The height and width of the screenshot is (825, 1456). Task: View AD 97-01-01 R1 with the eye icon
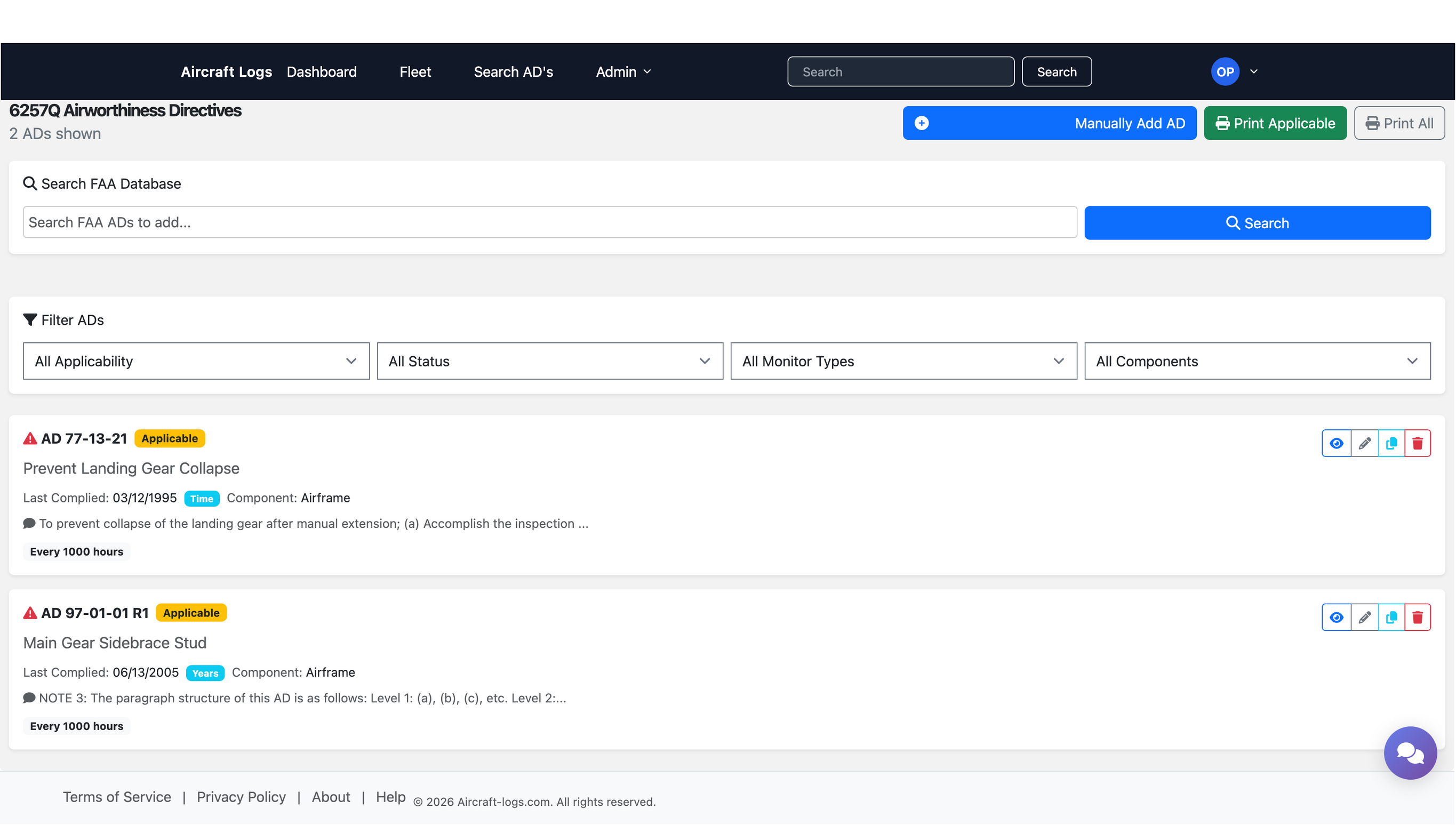(1336, 617)
